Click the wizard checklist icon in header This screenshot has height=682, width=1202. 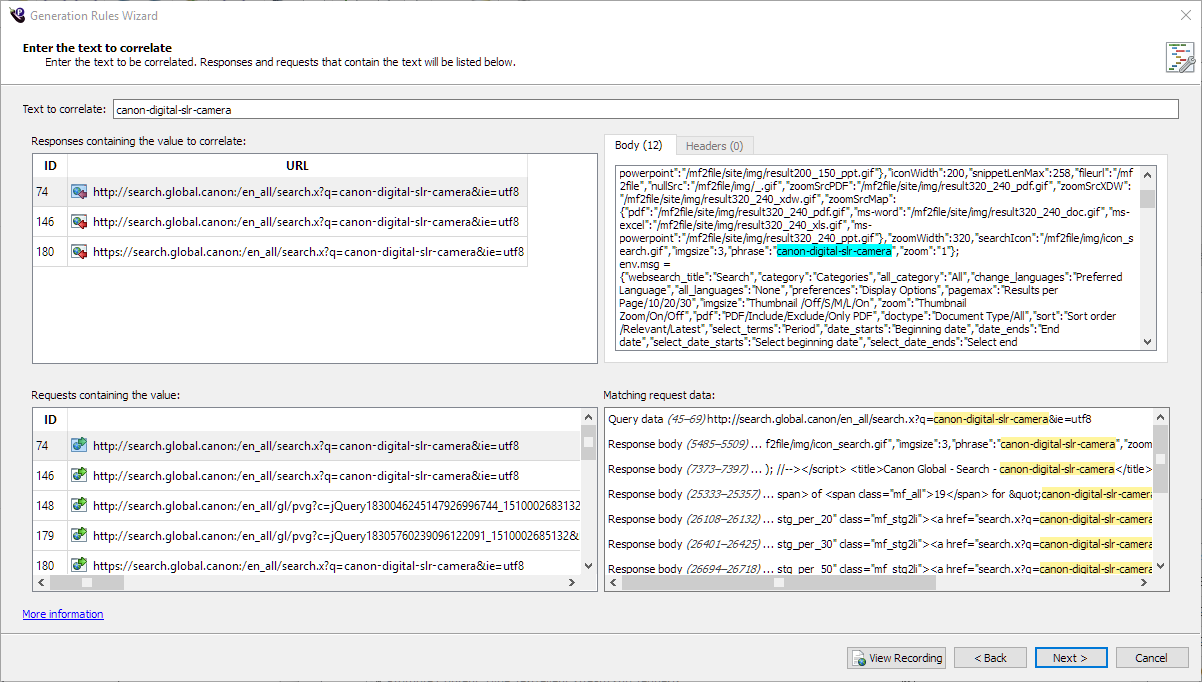tap(1179, 58)
